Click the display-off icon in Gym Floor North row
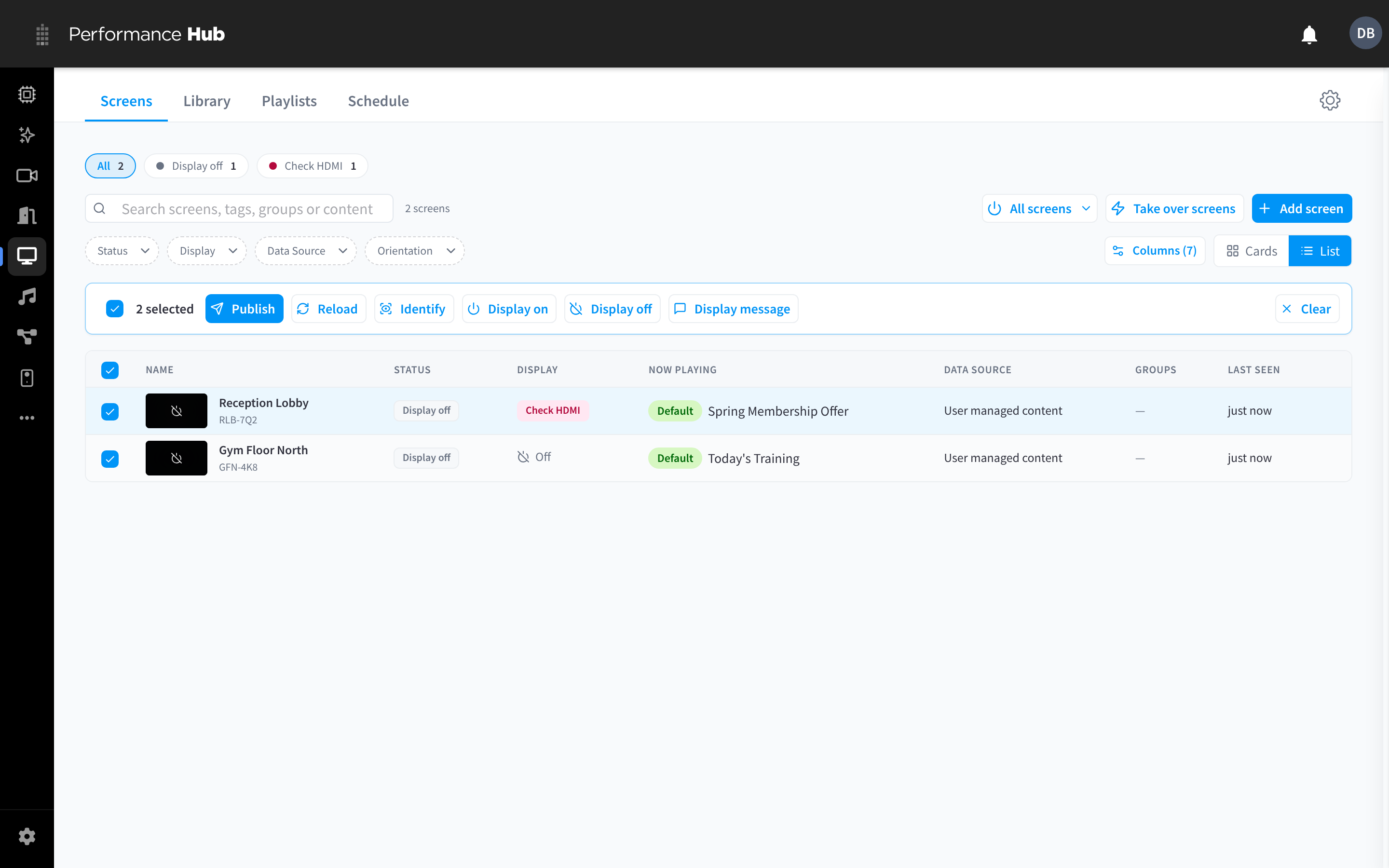 click(523, 457)
